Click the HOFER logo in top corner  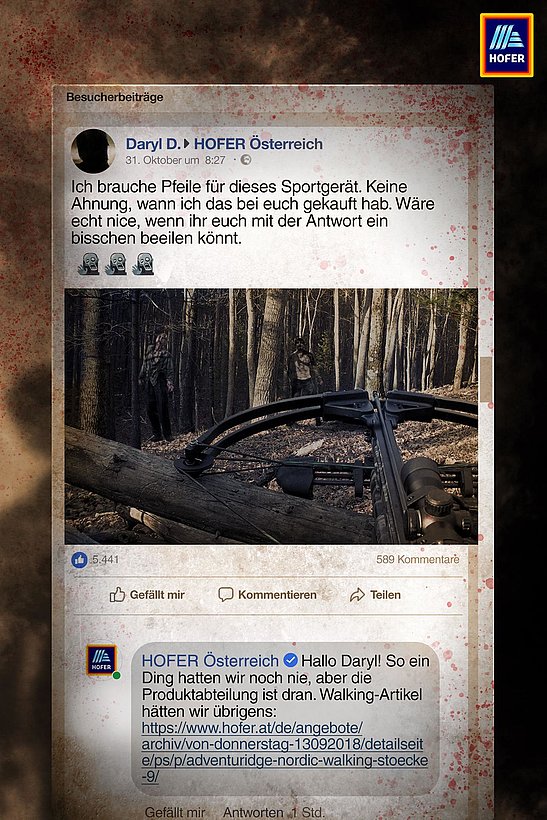tap(506, 45)
